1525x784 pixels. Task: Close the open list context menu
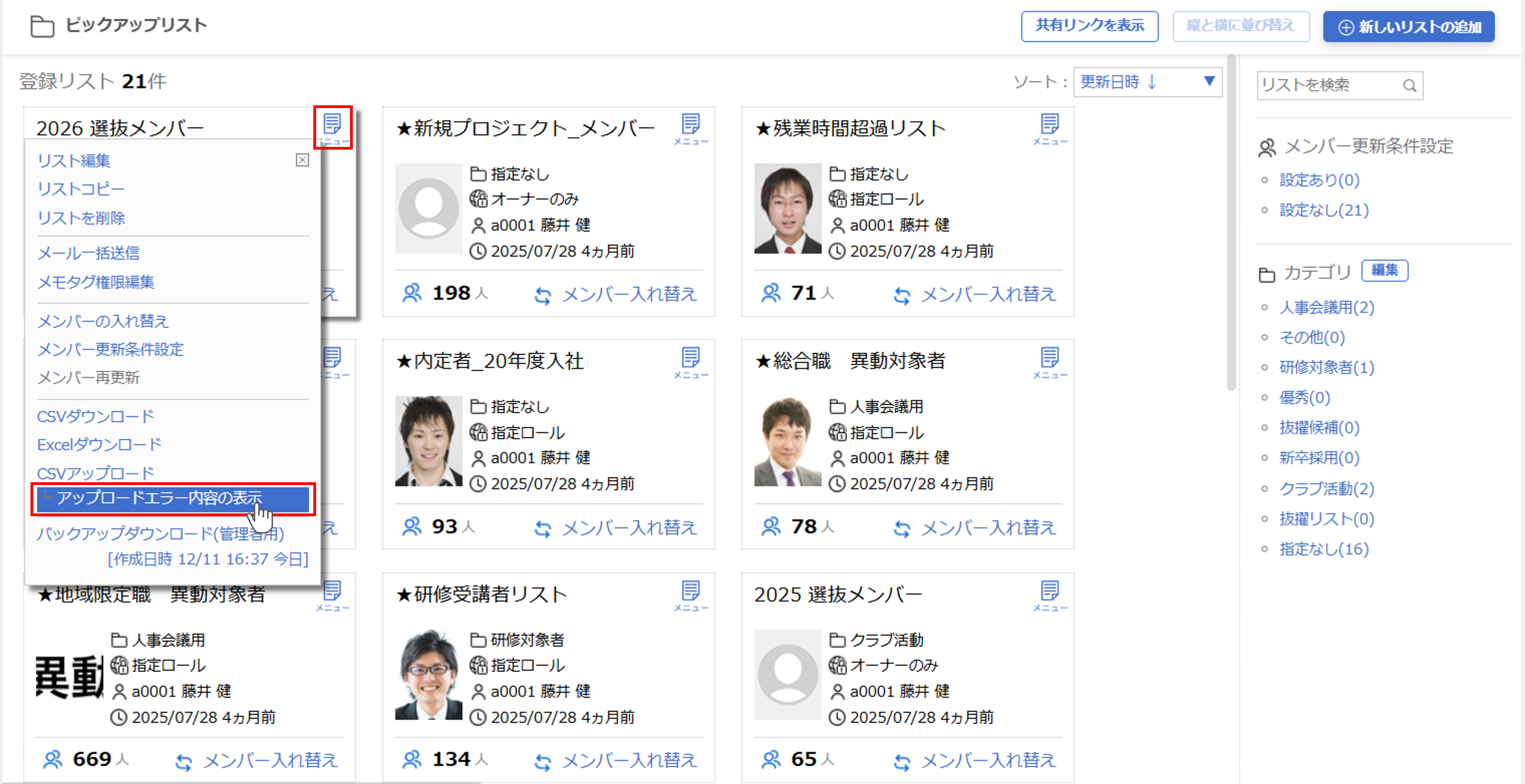[302, 160]
